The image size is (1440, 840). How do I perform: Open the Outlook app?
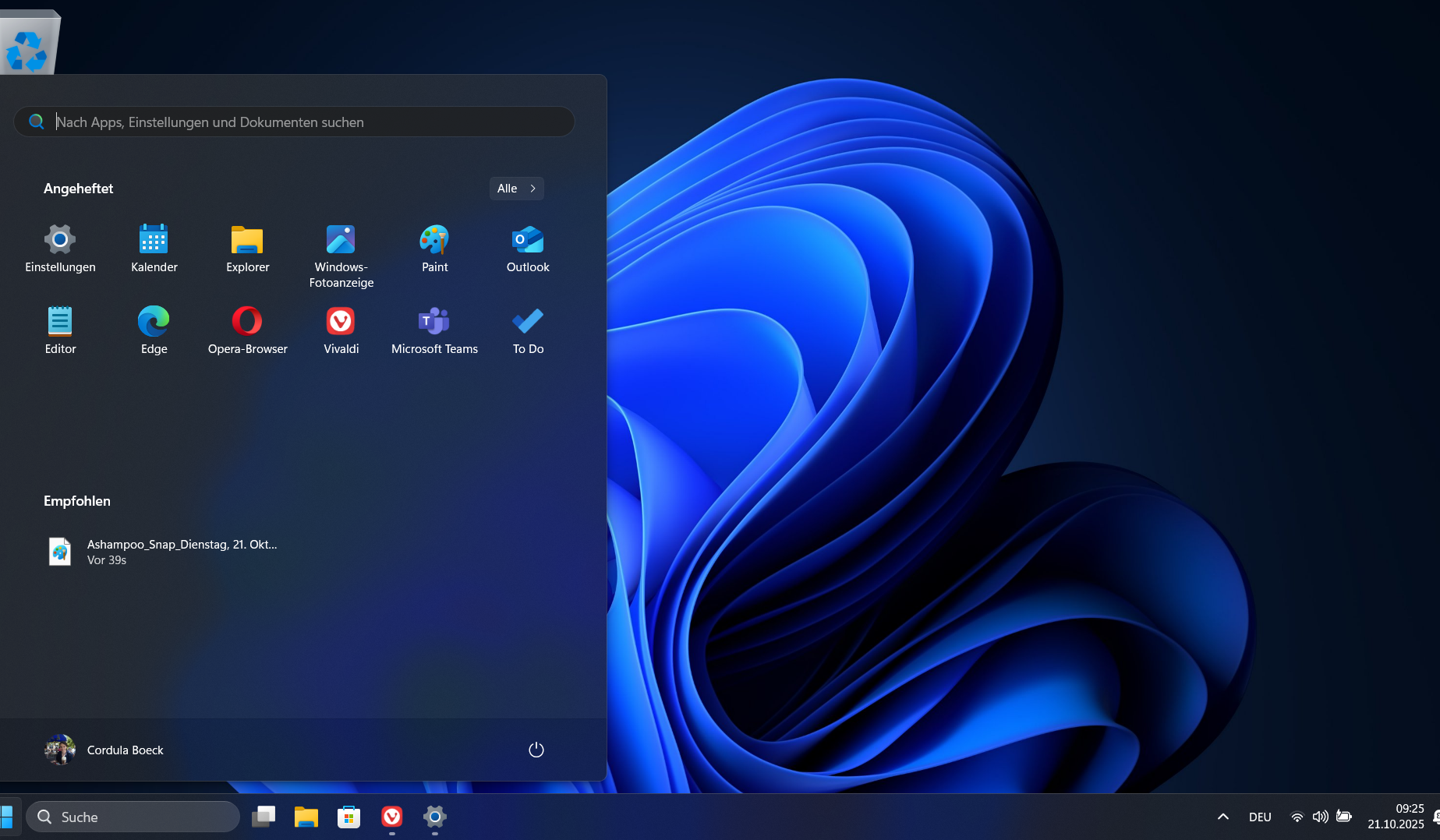(x=528, y=248)
